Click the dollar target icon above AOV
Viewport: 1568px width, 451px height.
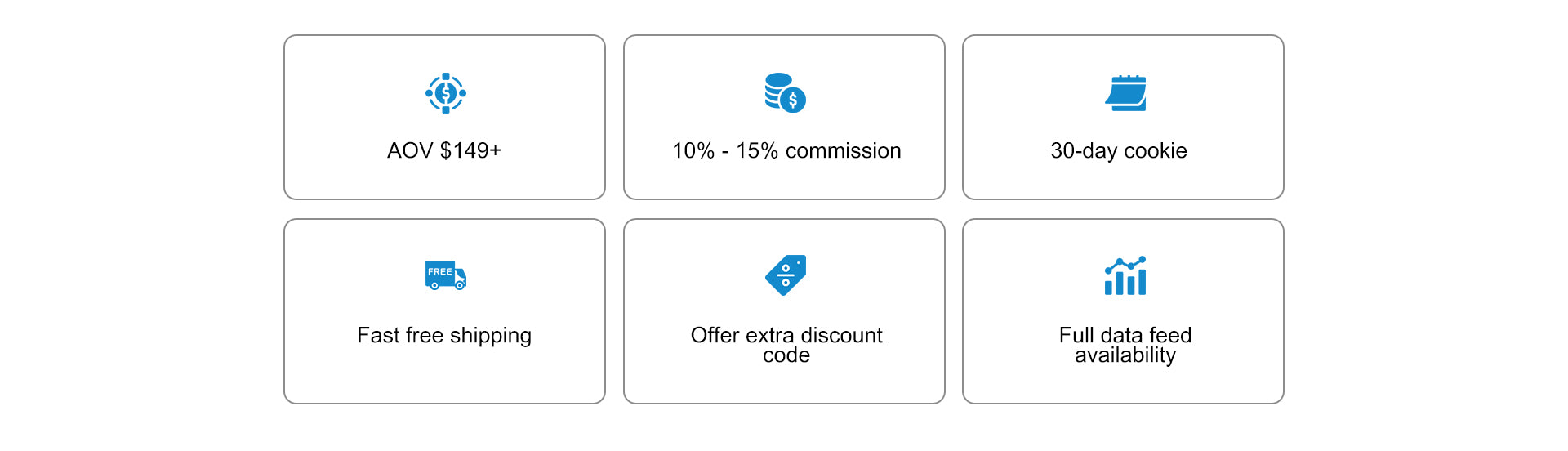click(445, 93)
